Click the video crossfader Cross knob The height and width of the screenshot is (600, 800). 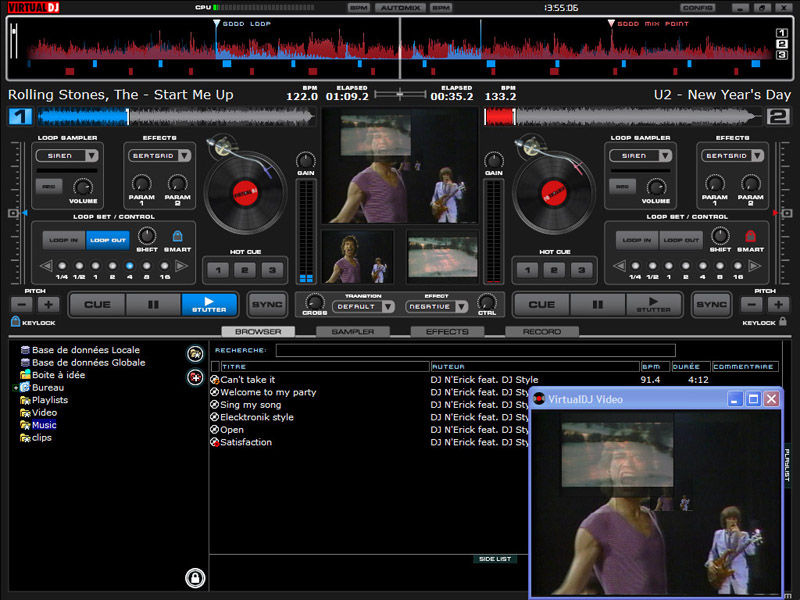tap(314, 302)
